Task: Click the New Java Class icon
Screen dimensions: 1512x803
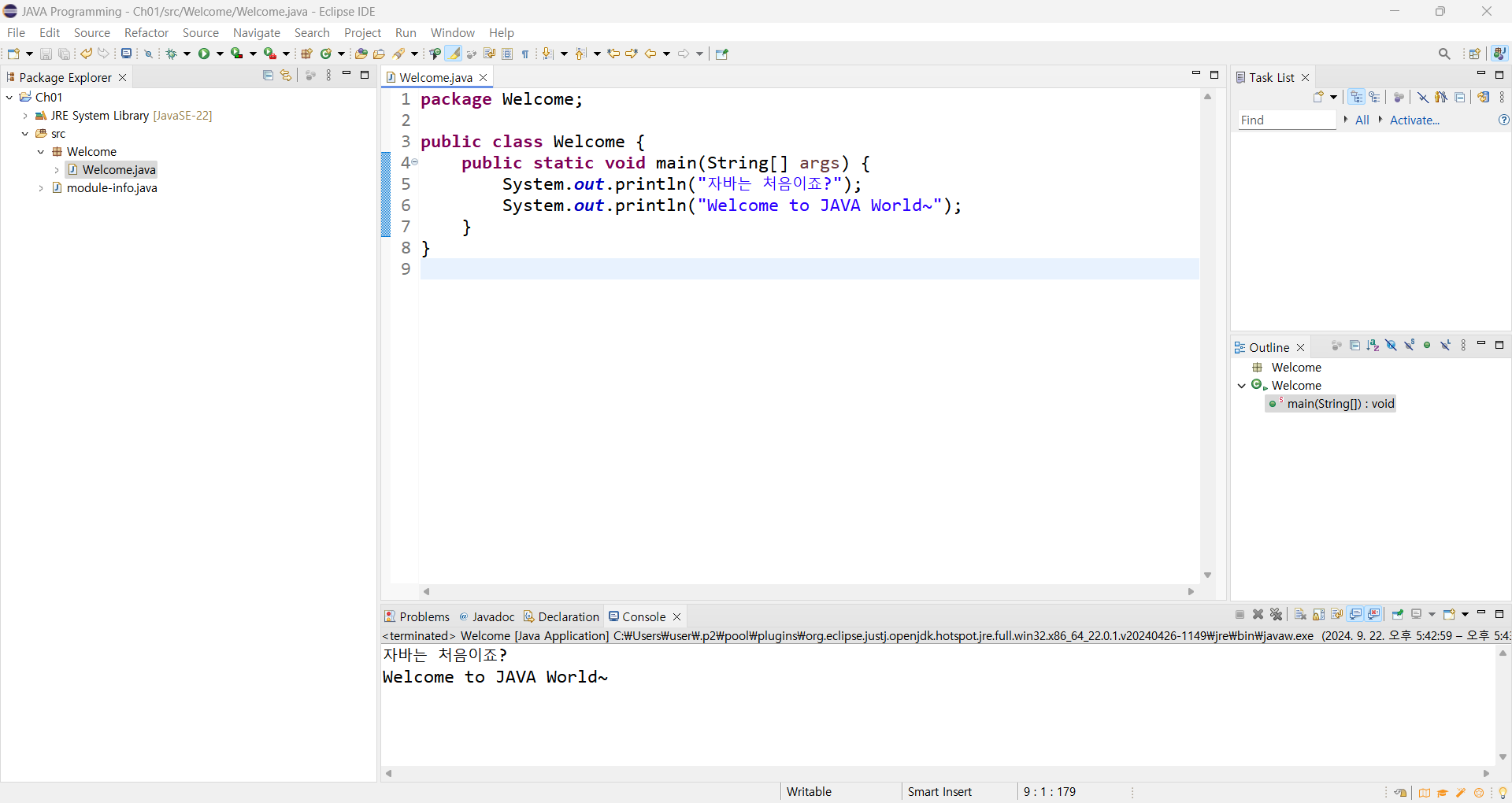Action: tap(325, 54)
